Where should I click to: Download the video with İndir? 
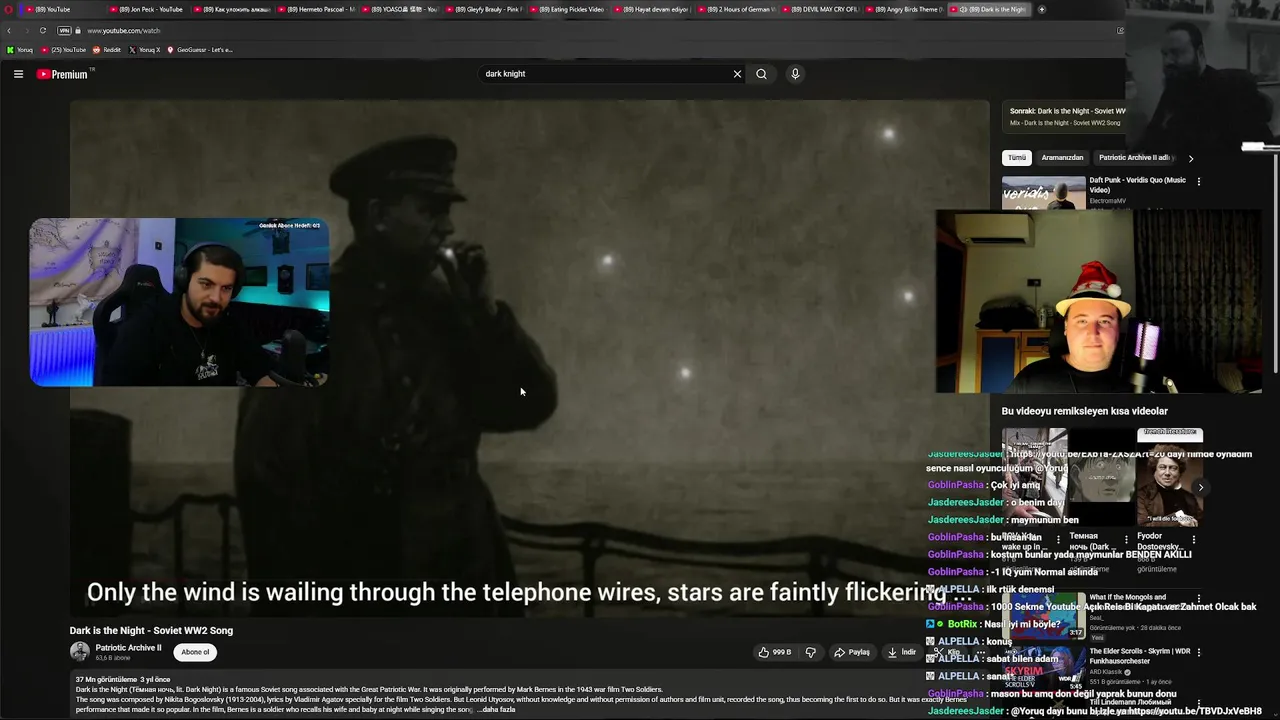(902, 652)
